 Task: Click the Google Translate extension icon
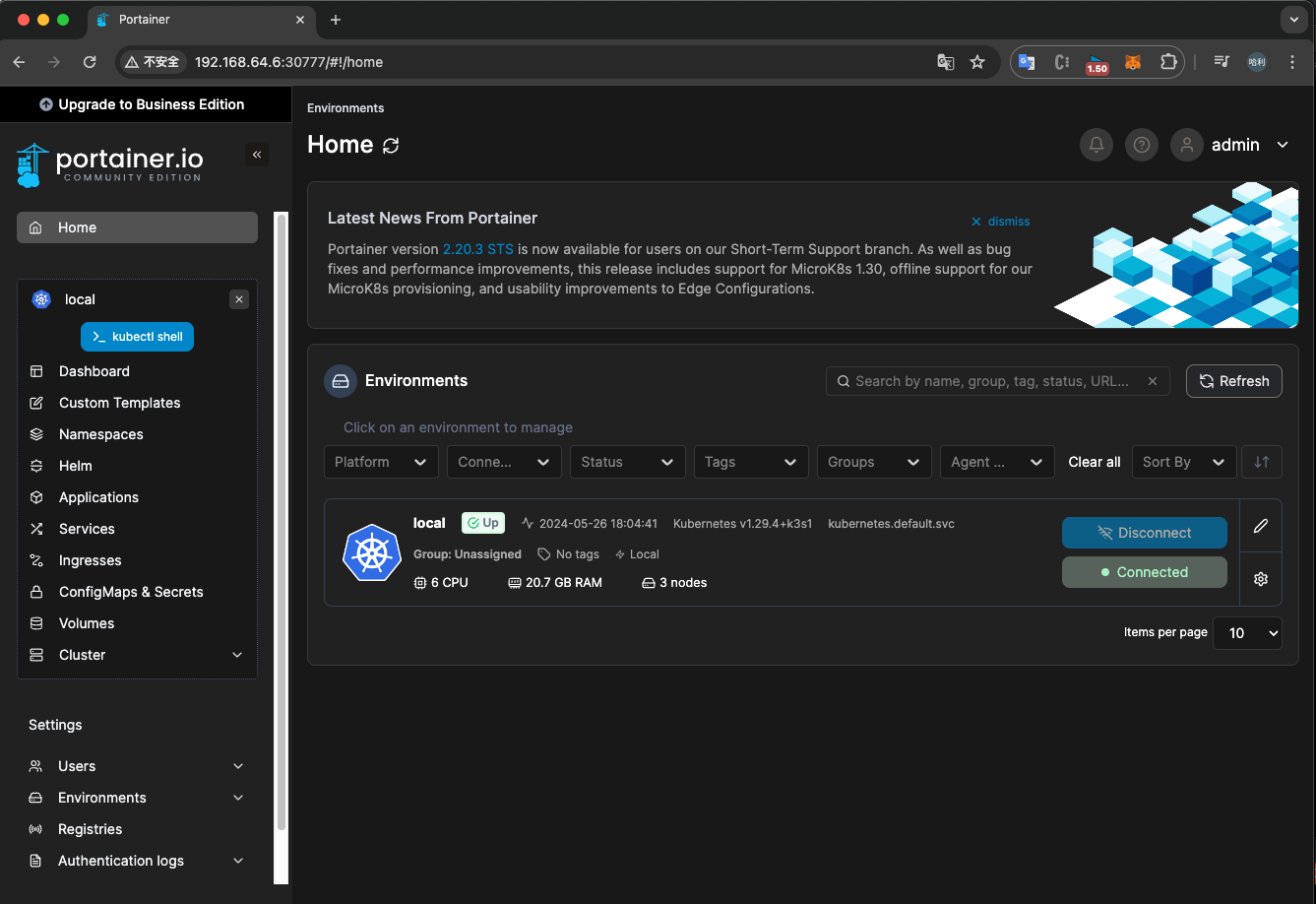click(x=1027, y=62)
